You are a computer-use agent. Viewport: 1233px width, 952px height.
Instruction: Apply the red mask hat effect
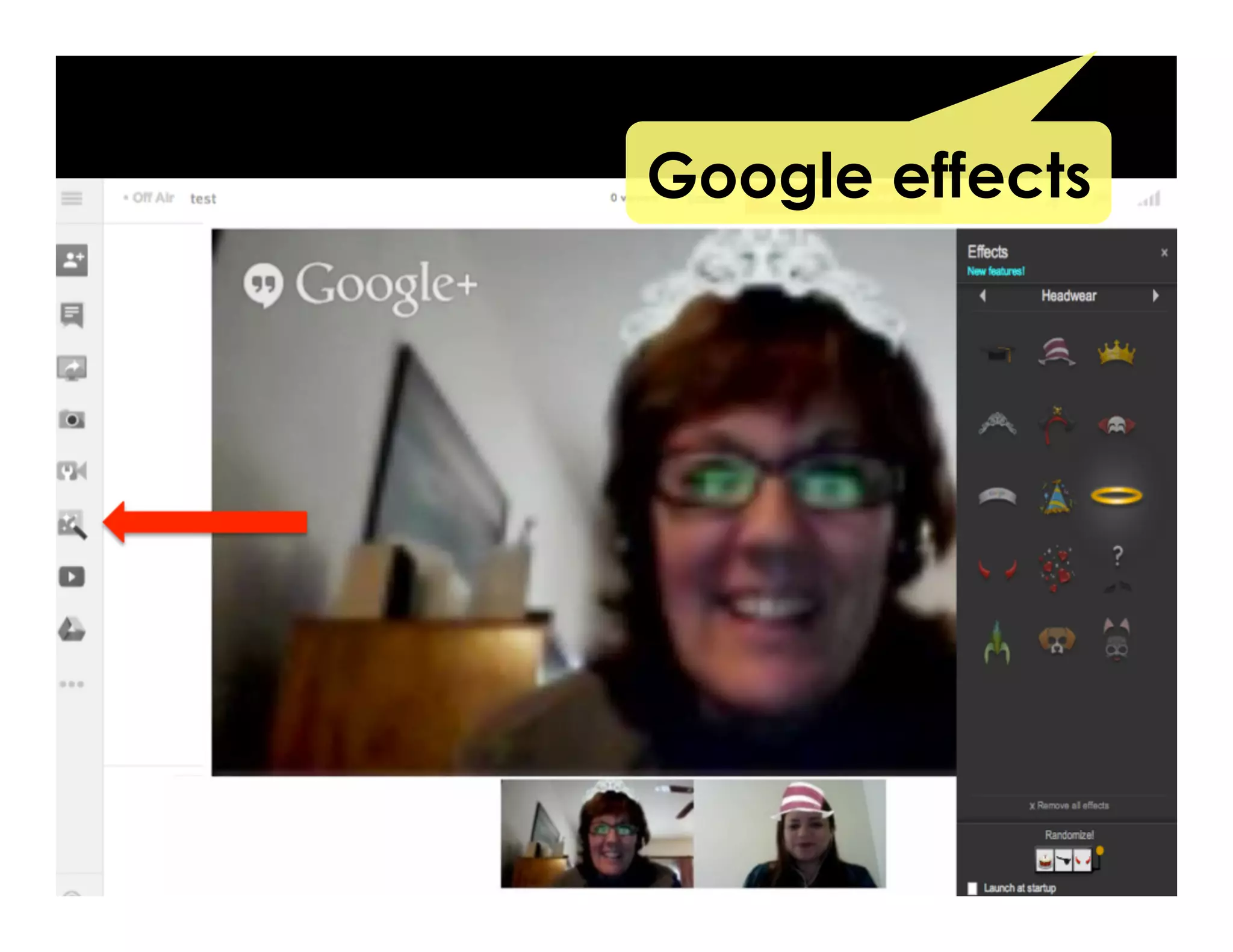(1116, 425)
